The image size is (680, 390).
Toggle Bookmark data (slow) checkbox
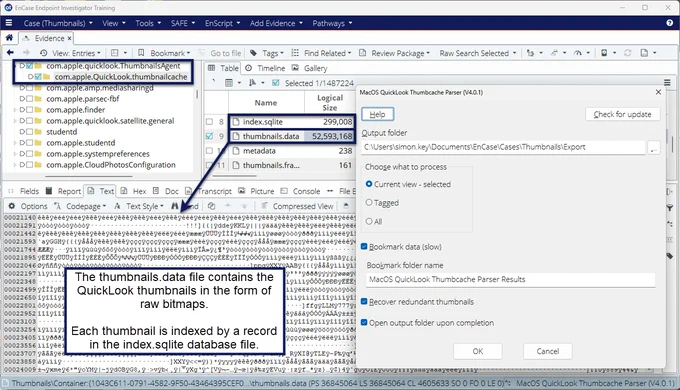(x=364, y=246)
